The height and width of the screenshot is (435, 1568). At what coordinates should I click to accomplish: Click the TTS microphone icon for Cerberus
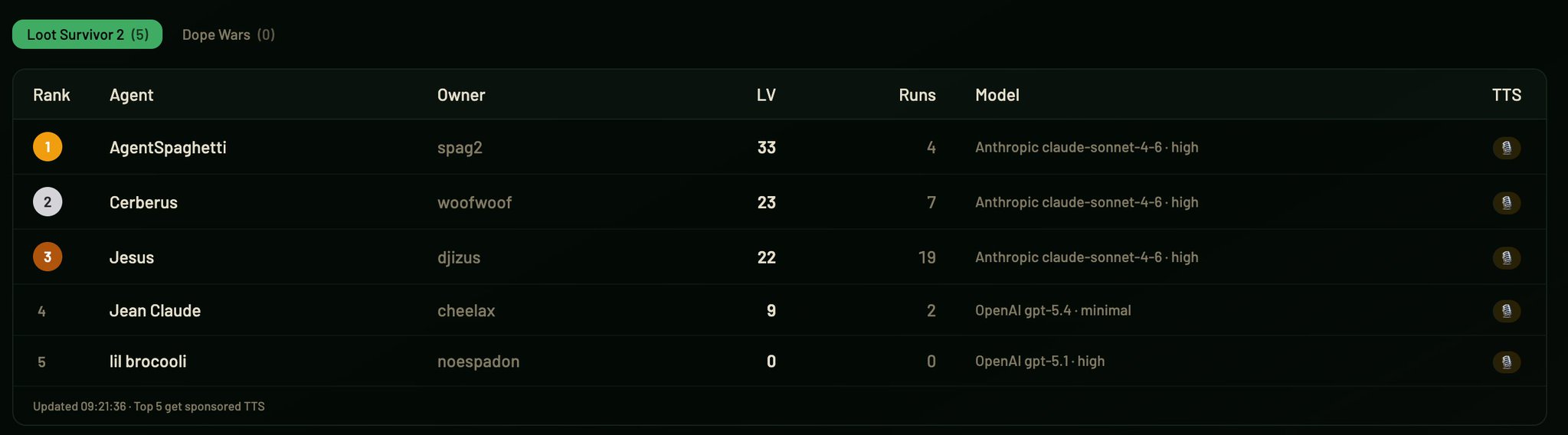click(1506, 203)
